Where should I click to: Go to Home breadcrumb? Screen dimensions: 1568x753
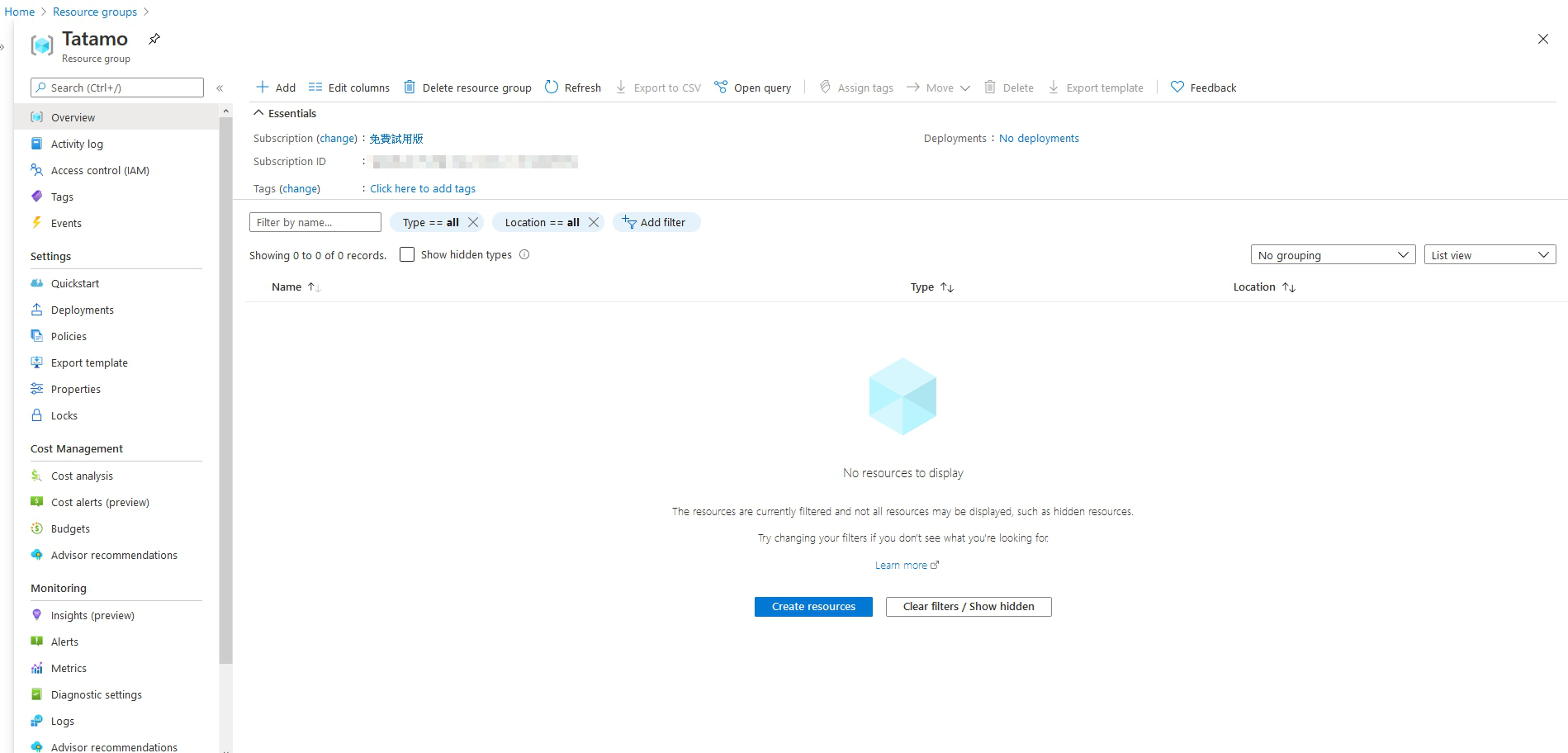click(20, 12)
